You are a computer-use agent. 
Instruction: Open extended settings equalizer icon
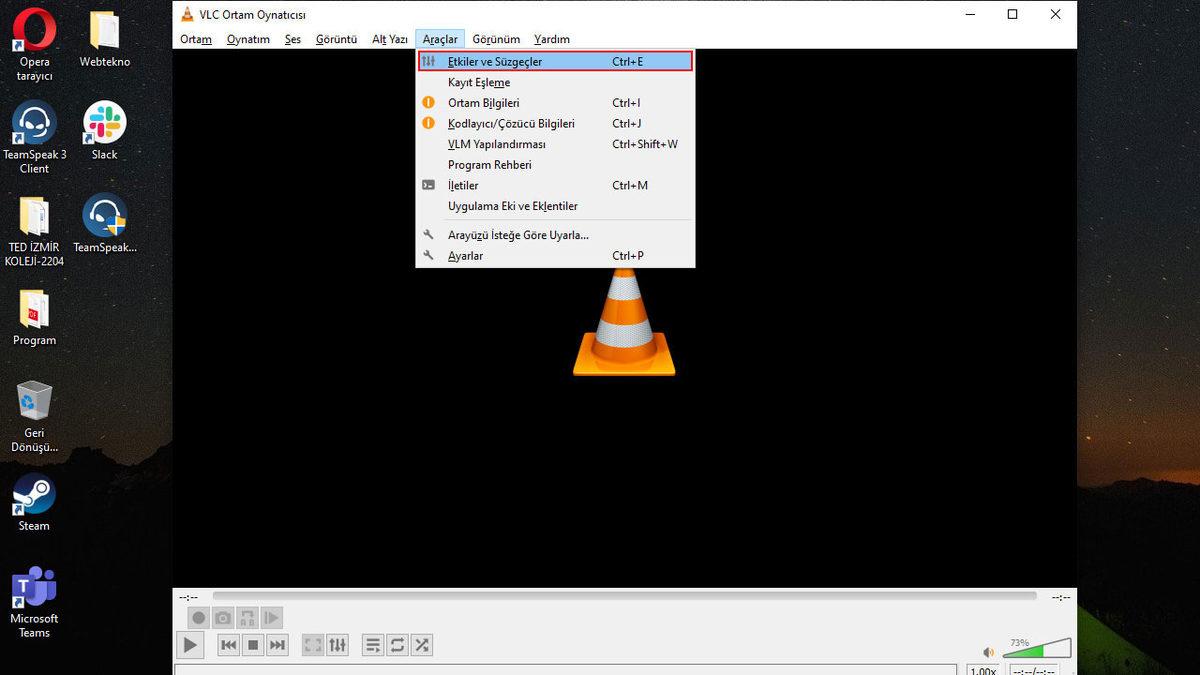tap(337, 645)
